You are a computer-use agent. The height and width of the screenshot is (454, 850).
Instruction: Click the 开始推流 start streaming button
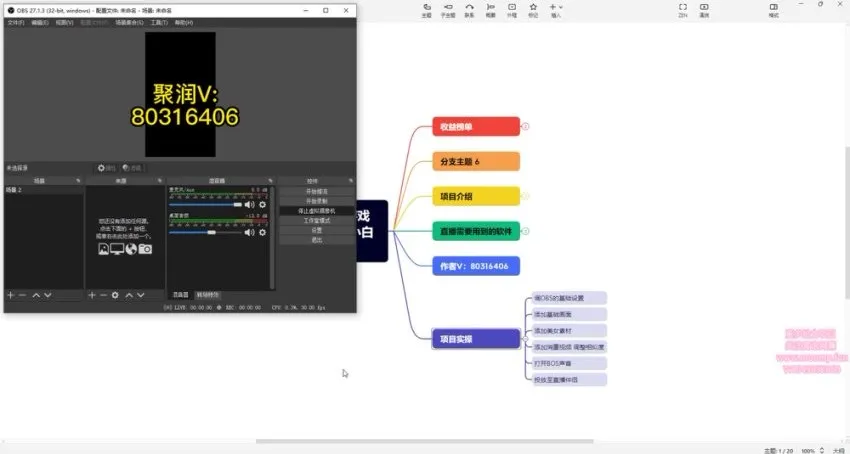click(316, 191)
